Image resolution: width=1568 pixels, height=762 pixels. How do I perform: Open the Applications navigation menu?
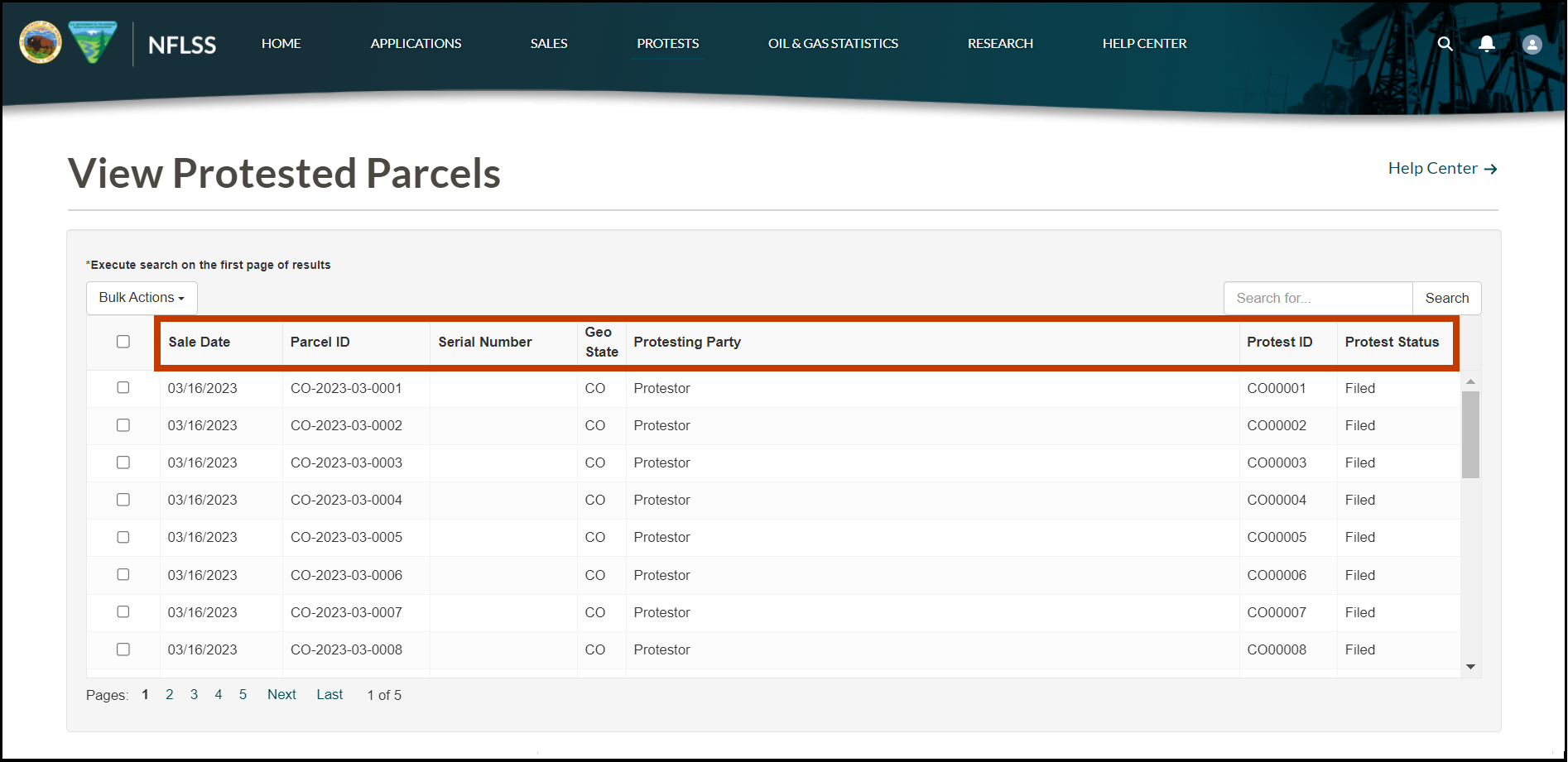click(x=416, y=44)
